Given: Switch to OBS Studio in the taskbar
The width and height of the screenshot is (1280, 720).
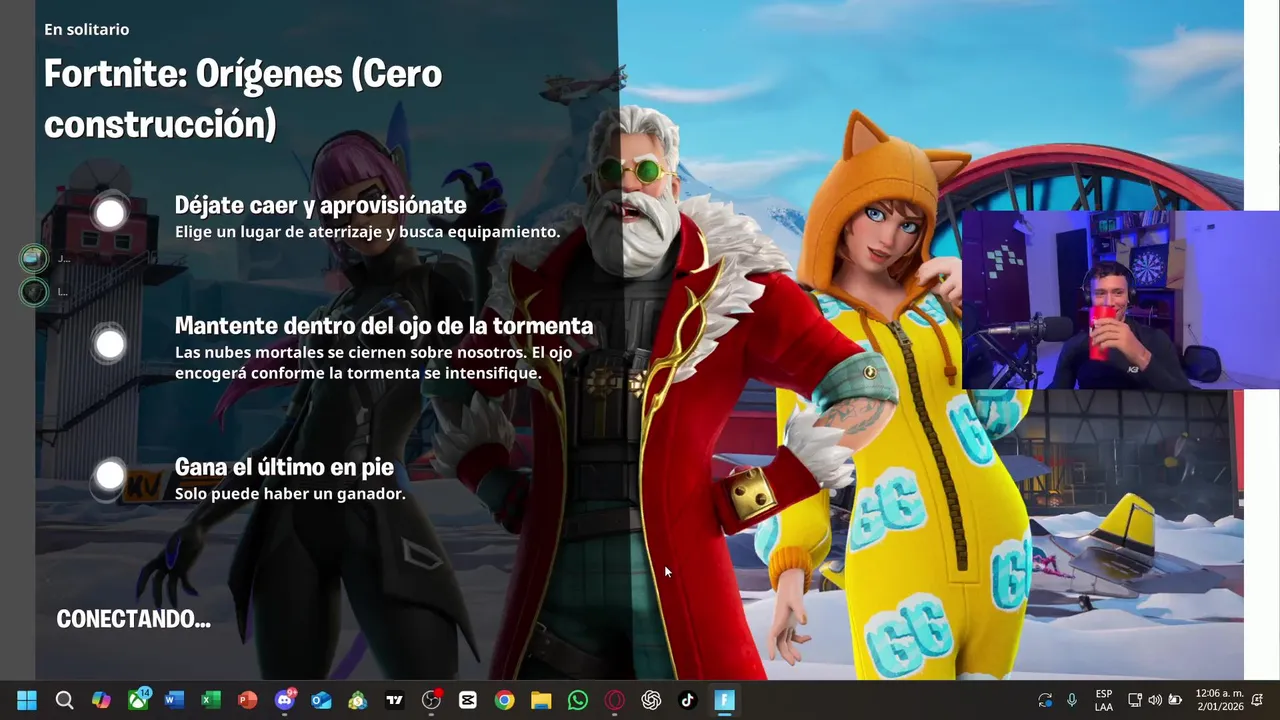Looking at the screenshot, I should [431, 700].
